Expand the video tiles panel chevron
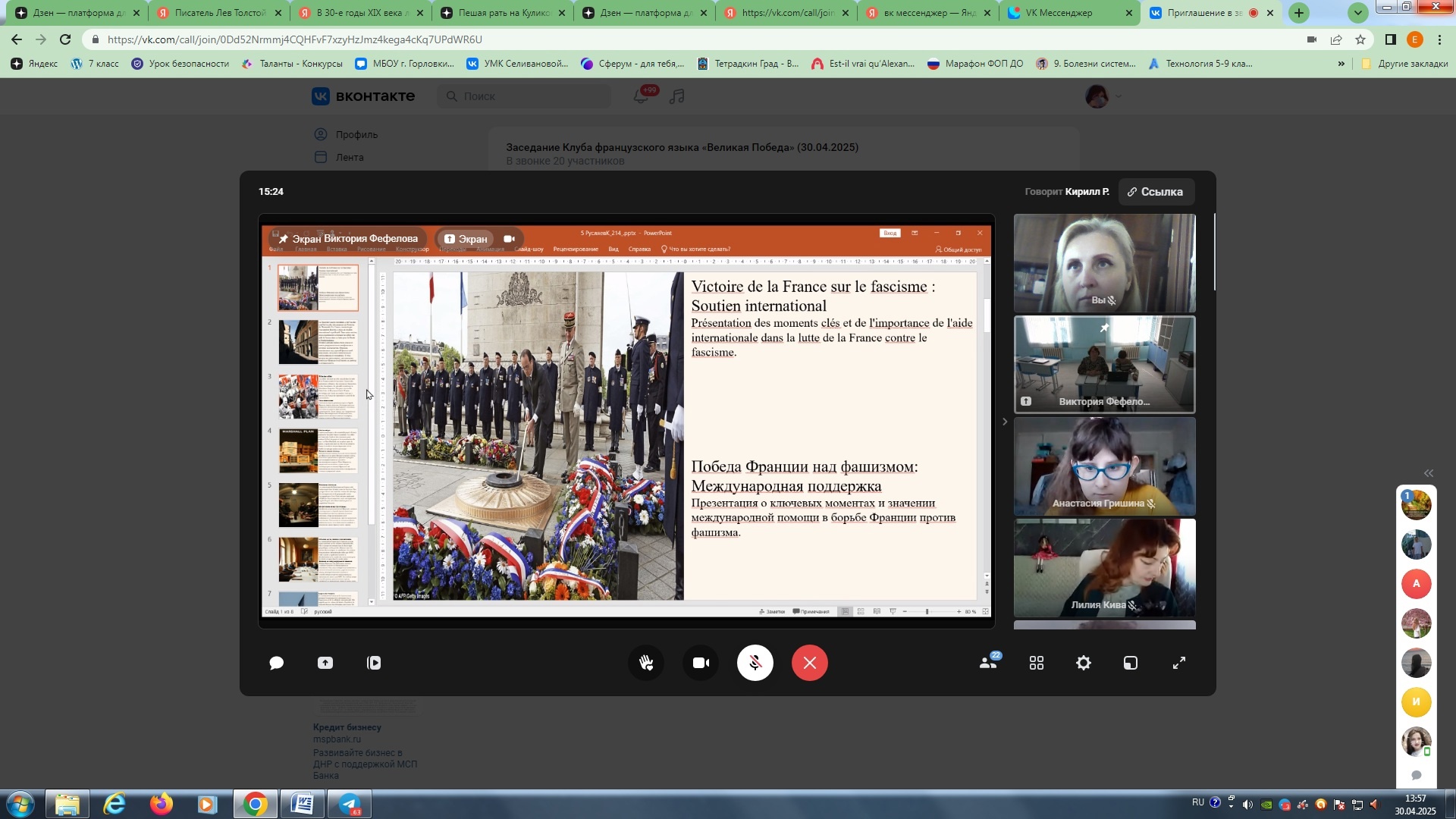This screenshot has height=819, width=1456. click(x=1005, y=422)
